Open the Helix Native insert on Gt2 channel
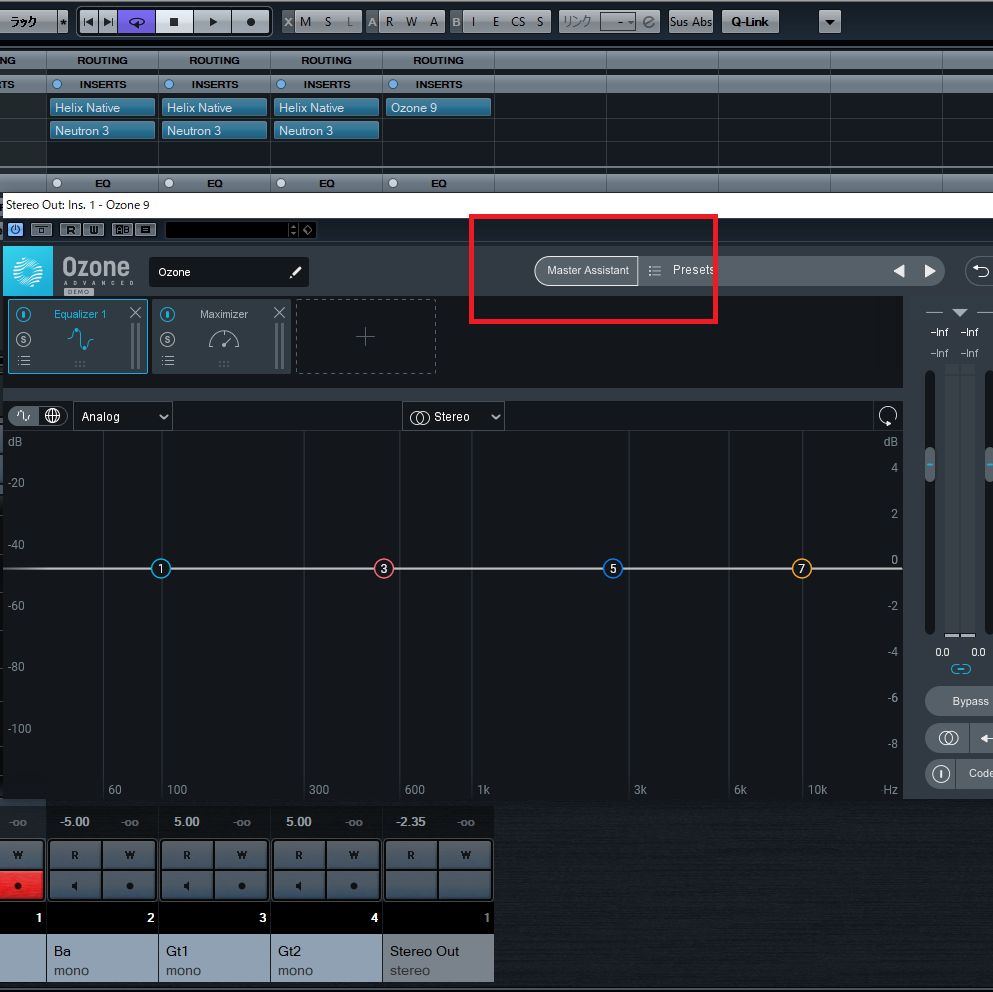Screen dimensions: 993x992 pos(327,108)
